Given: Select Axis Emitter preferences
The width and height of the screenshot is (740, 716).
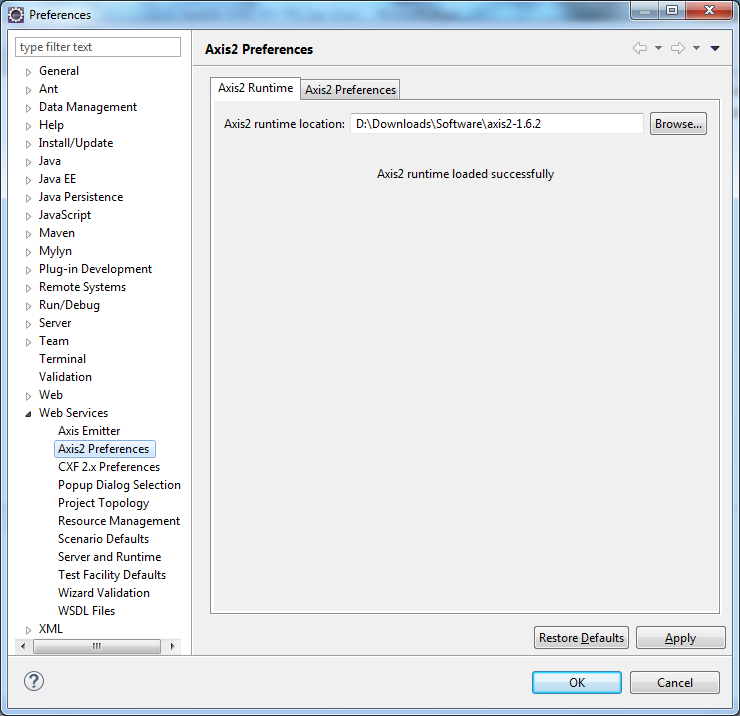Looking at the screenshot, I should 89,431.
